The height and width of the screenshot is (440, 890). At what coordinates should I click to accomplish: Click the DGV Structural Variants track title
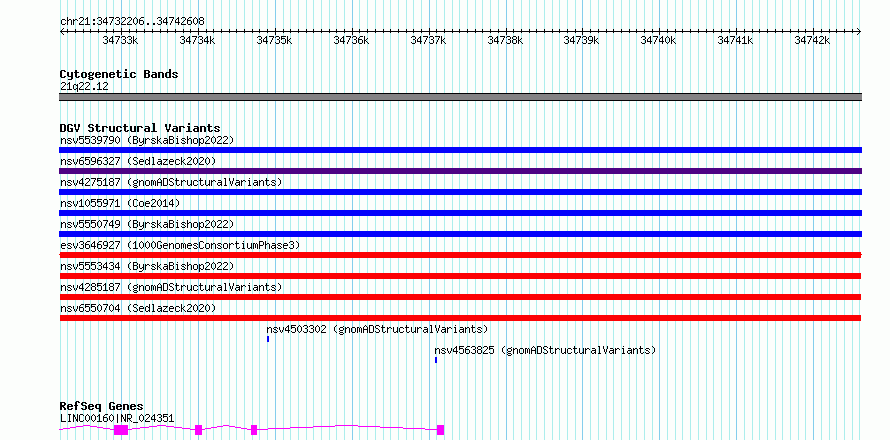(140, 128)
